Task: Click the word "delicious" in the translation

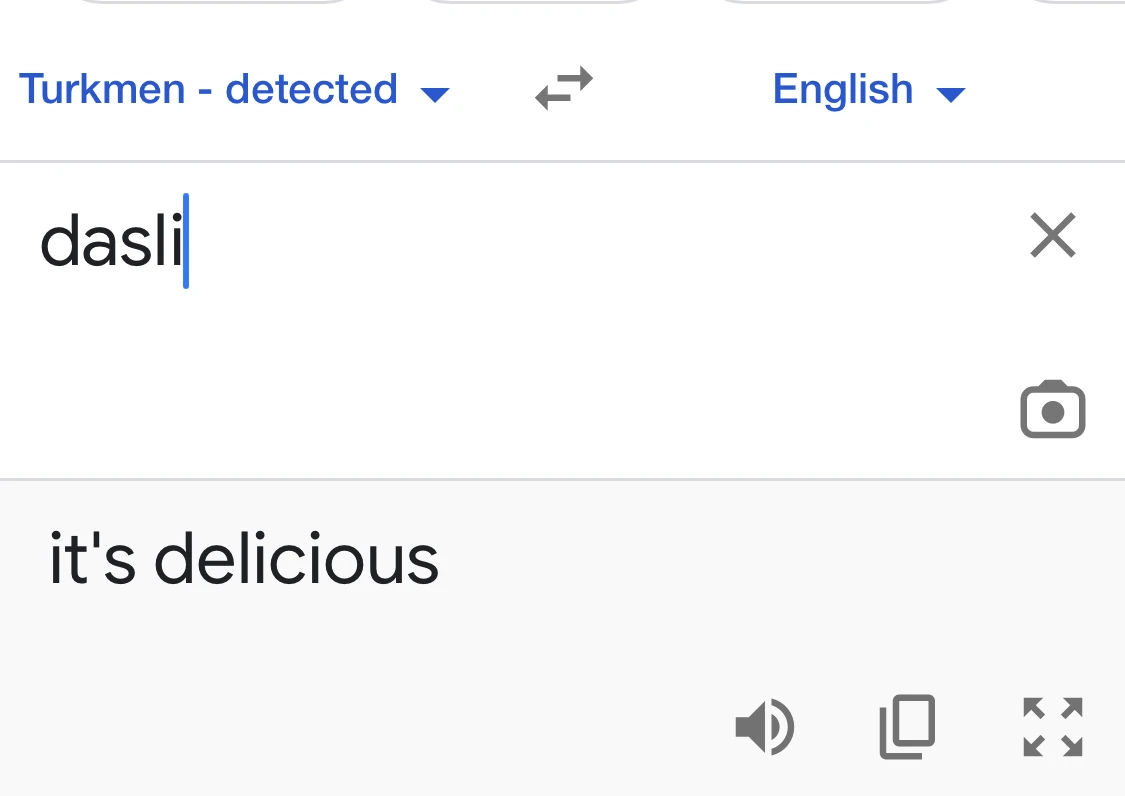Action: (x=296, y=559)
